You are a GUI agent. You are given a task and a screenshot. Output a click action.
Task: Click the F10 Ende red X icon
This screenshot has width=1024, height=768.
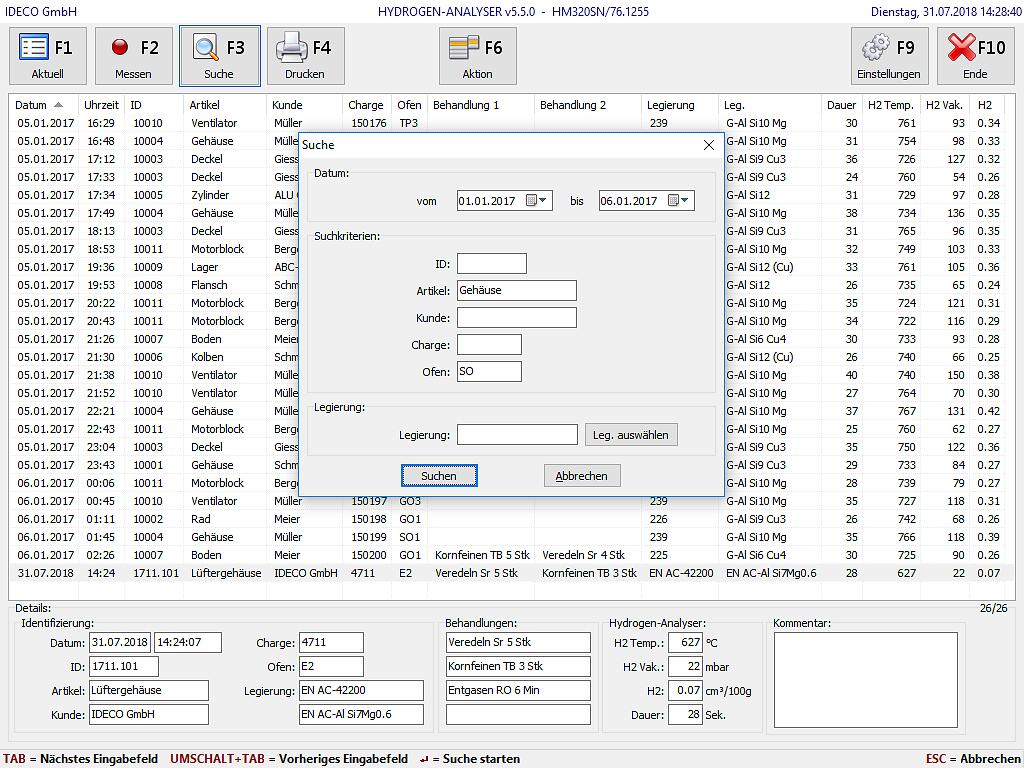click(x=961, y=47)
